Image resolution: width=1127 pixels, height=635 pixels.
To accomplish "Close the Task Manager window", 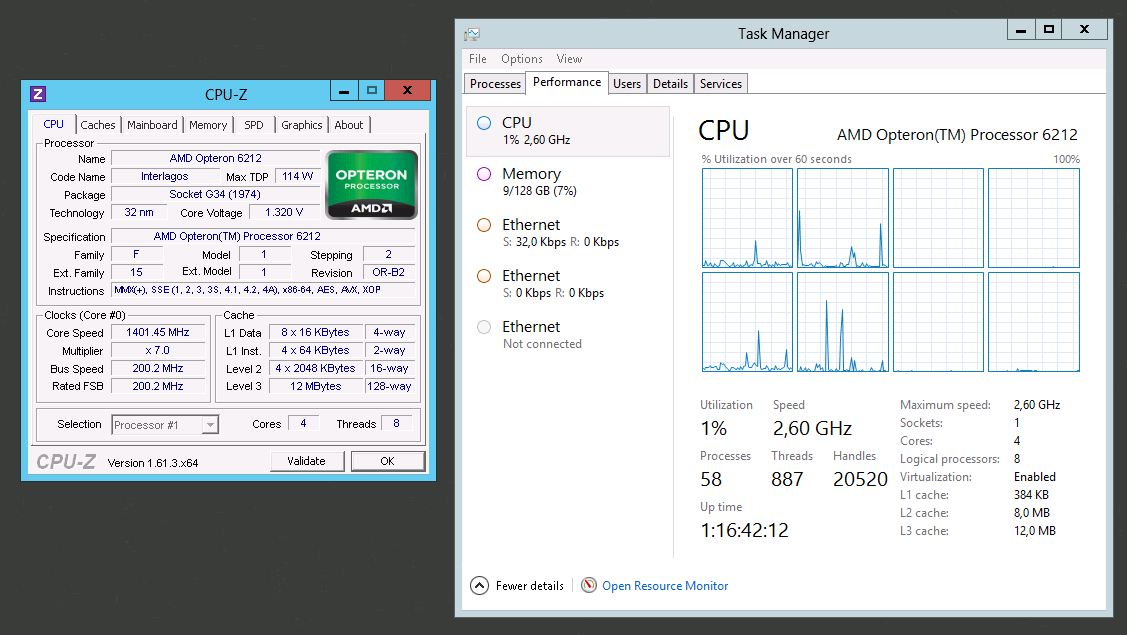I will pos(1085,29).
